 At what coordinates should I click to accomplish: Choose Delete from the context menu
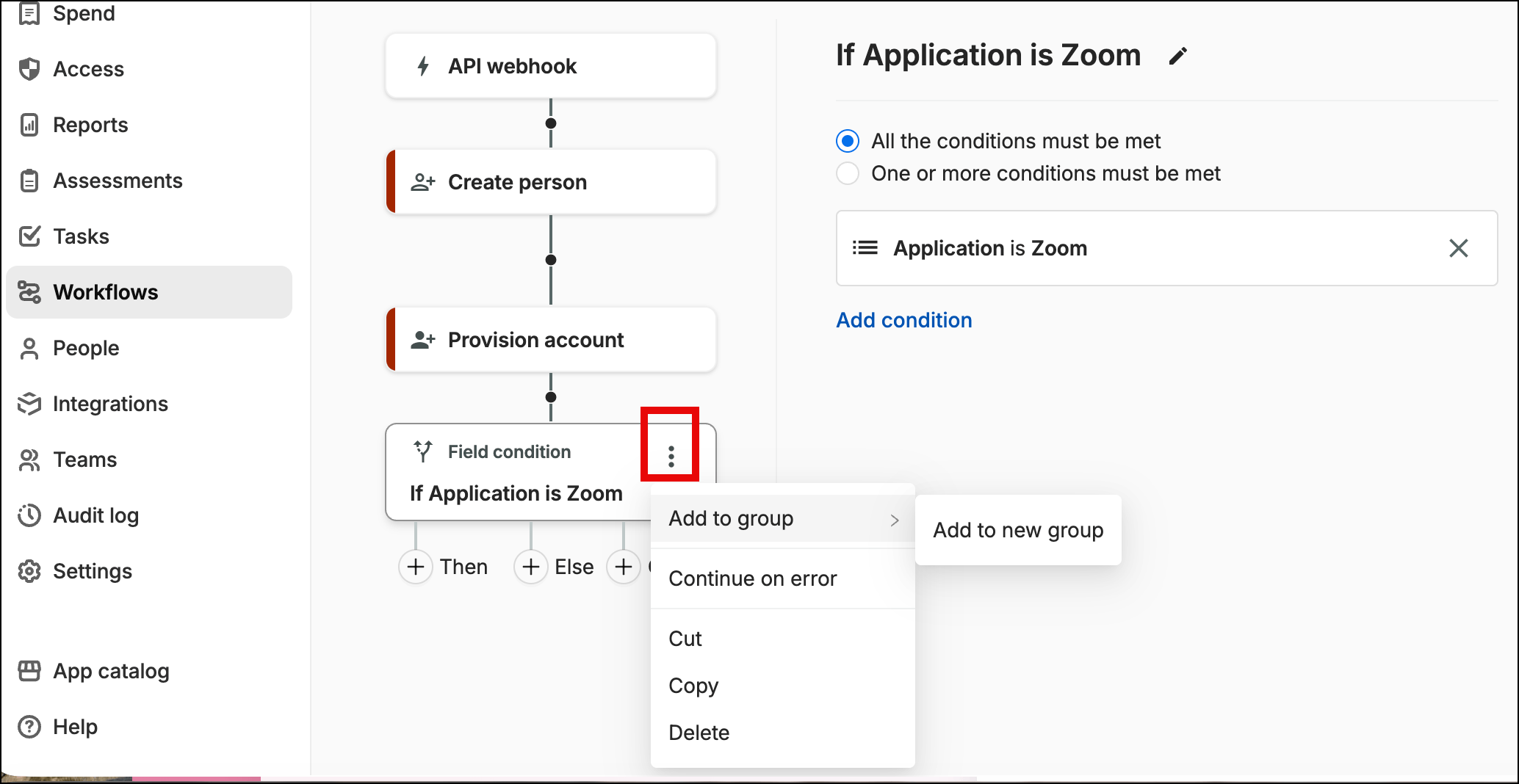[x=783, y=733]
